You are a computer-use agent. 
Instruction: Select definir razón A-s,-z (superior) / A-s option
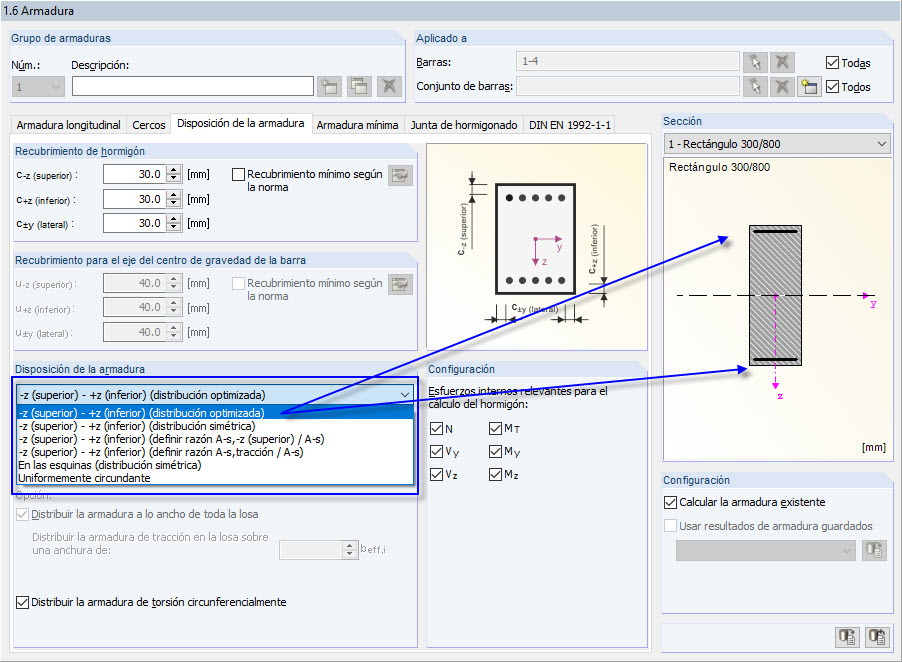pyautogui.click(x=215, y=439)
